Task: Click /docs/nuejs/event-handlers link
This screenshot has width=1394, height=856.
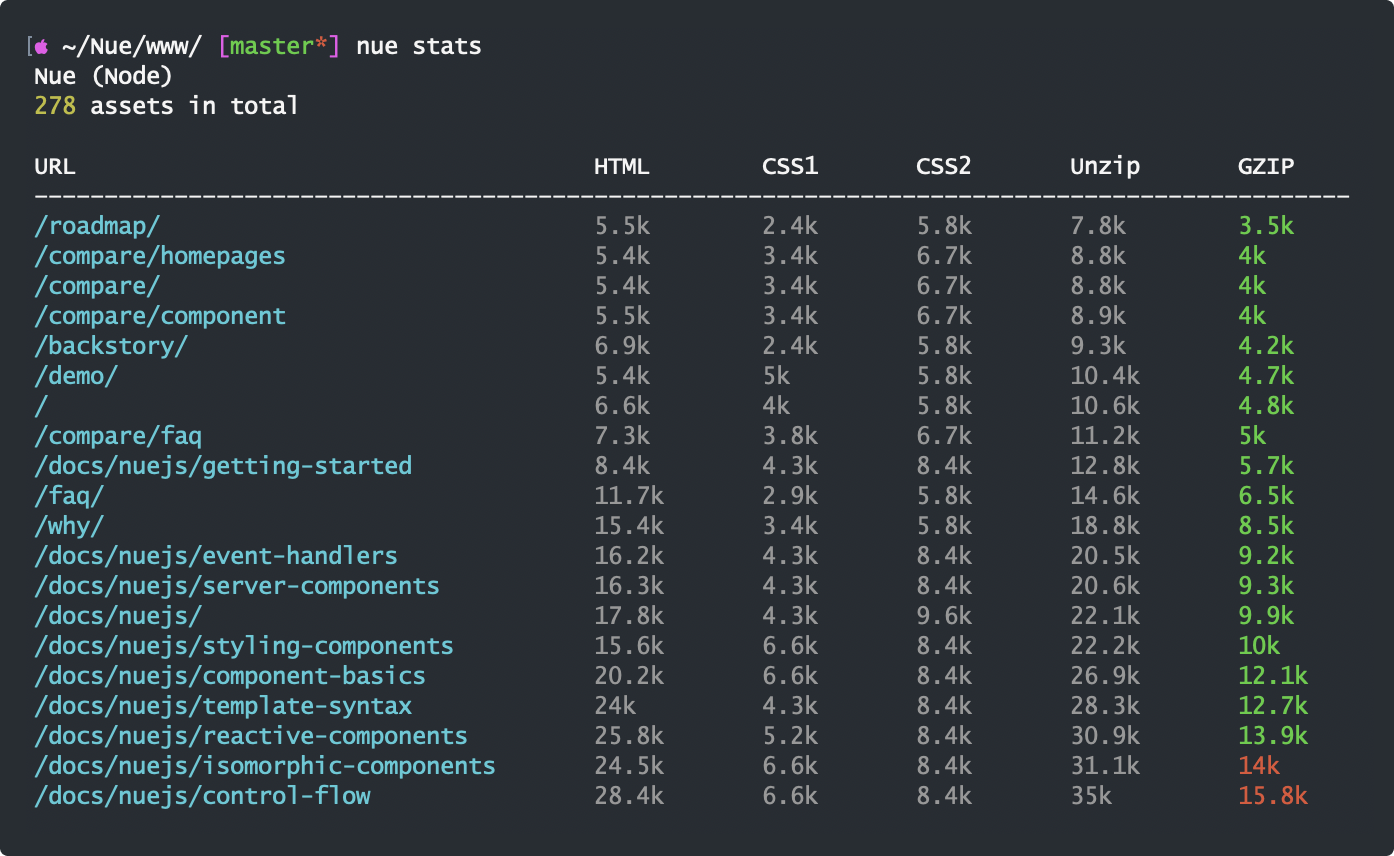Action: [x=216, y=556]
